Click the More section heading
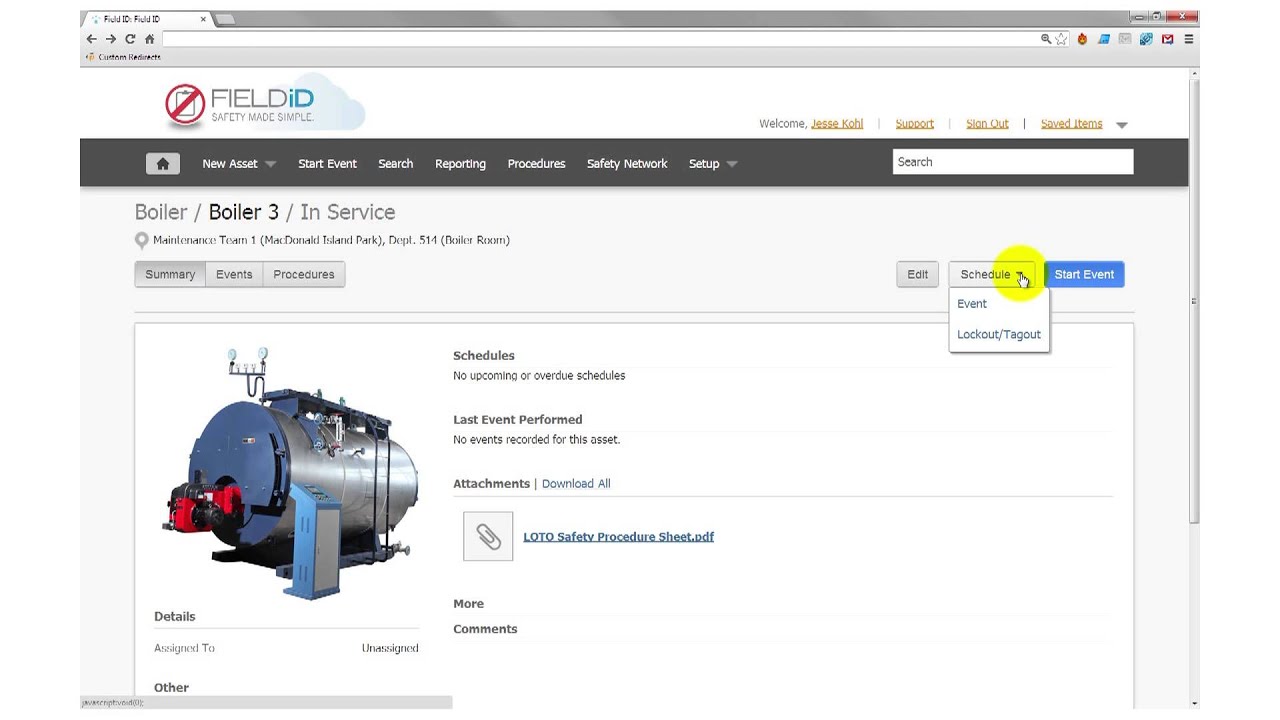Image resolution: width=1280 pixels, height=720 pixels. click(x=468, y=604)
